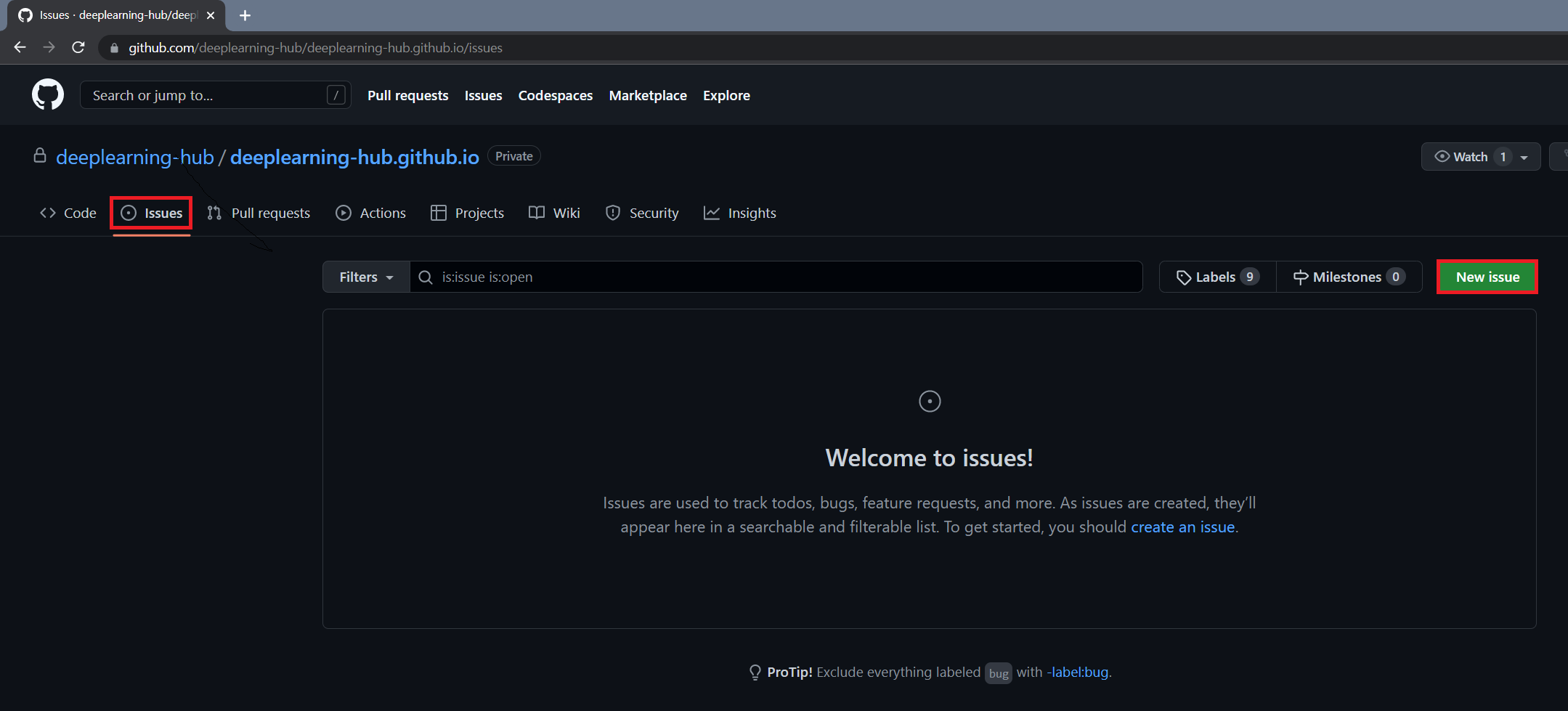Image resolution: width=1568 pixels, height=711 pixels.
Task: Switch to the repository Pull requests tab
Action: click(259, 213)
